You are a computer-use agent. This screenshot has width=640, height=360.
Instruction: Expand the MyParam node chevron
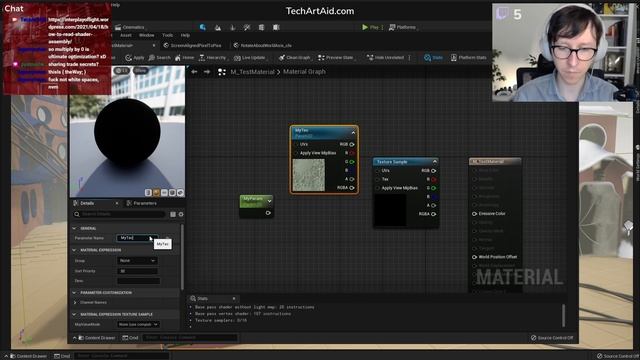[x=269, y=201]
